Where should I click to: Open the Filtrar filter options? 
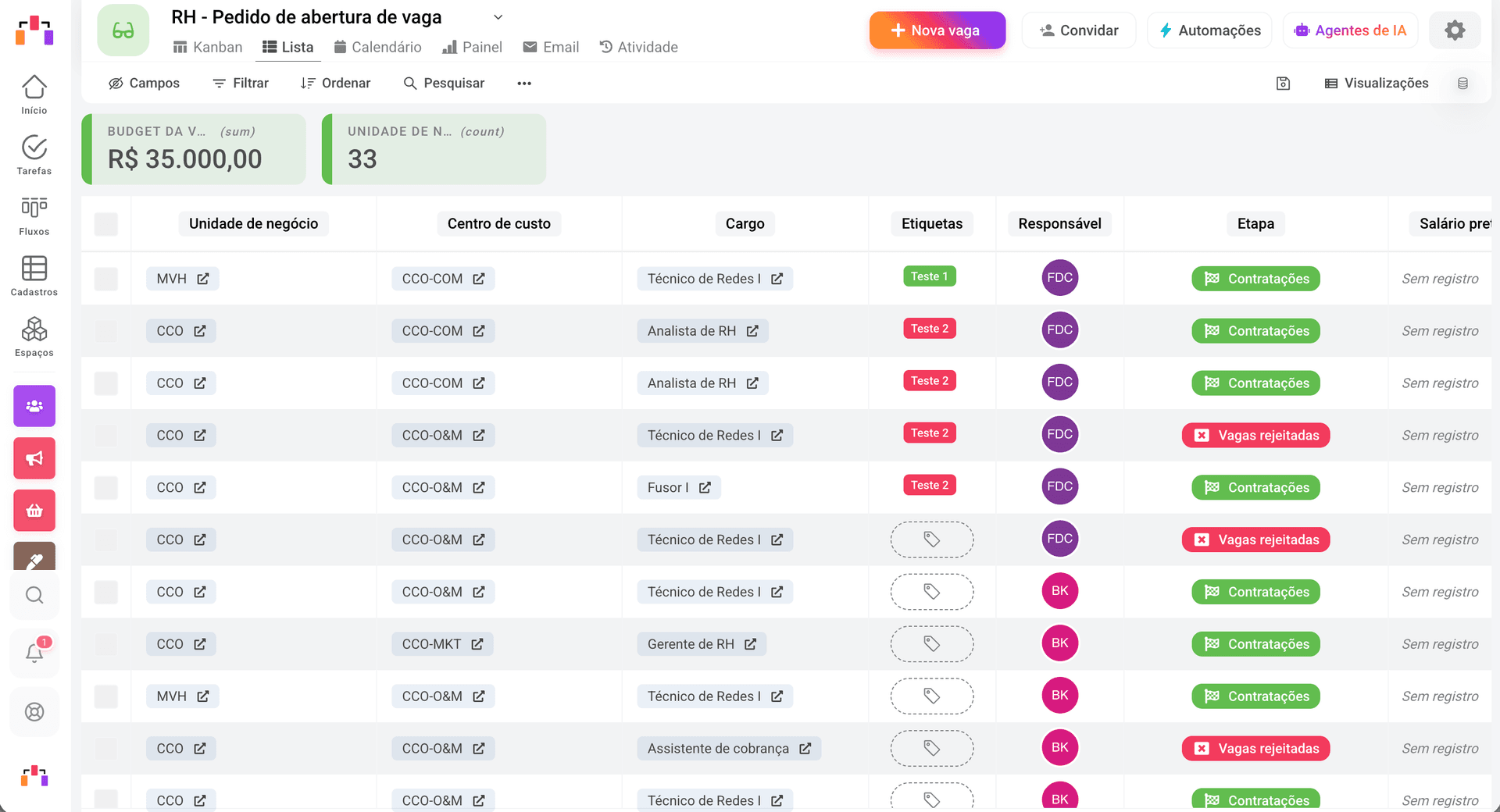click(x=241, y=84)
